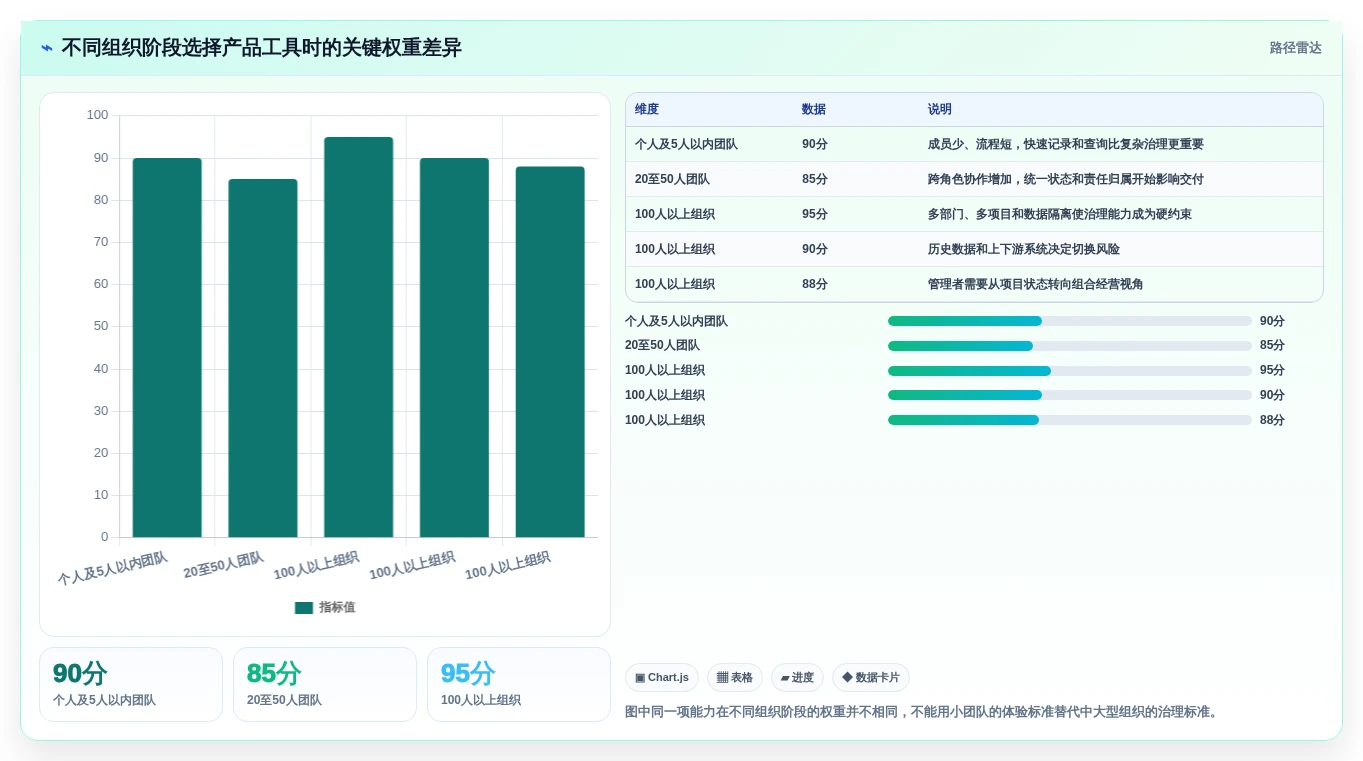The image size is (1363, 761).
Task: Click the tallest chart bar reaching 95
Action: point(359,337)
